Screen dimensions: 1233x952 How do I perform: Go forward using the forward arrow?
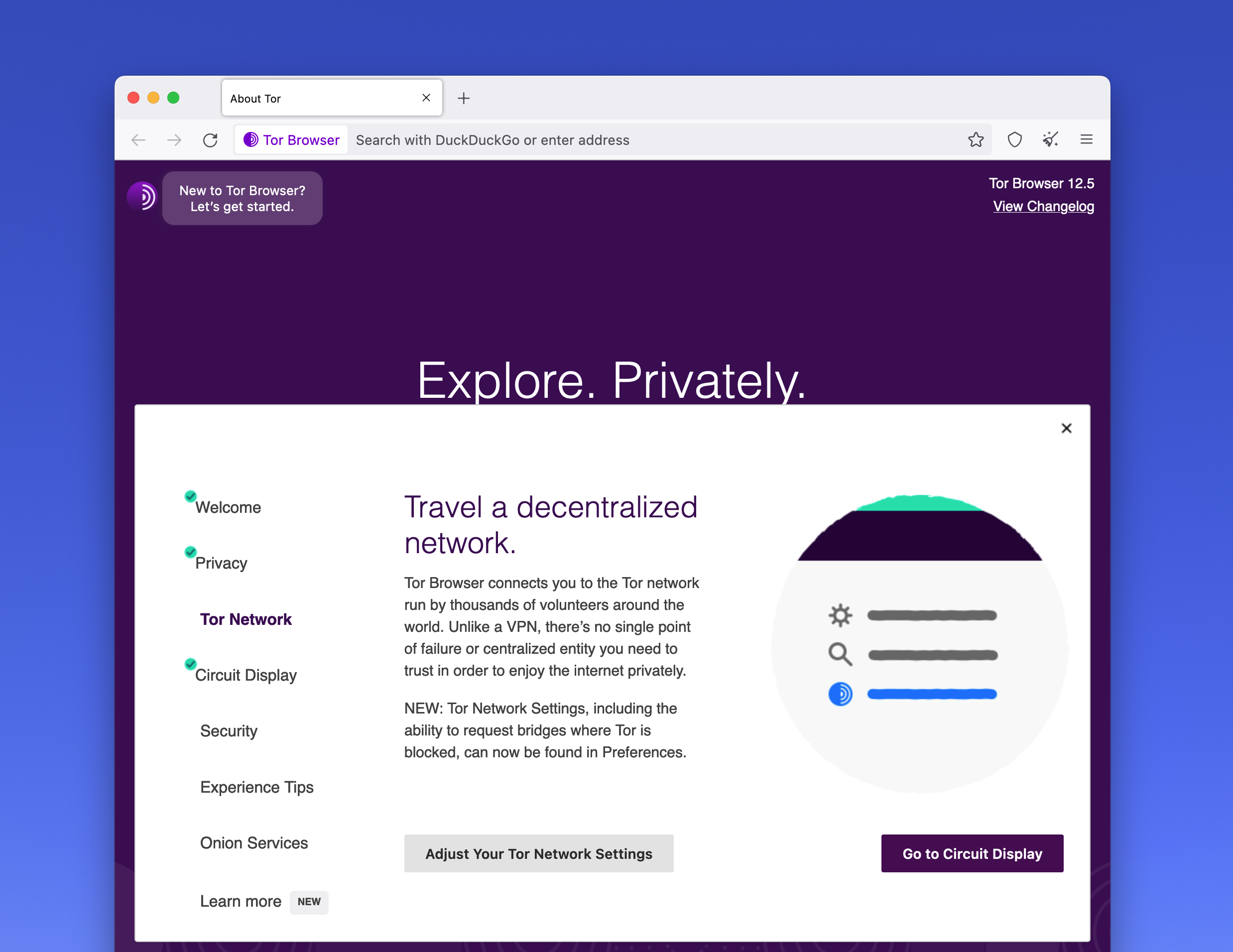point(174,140)
